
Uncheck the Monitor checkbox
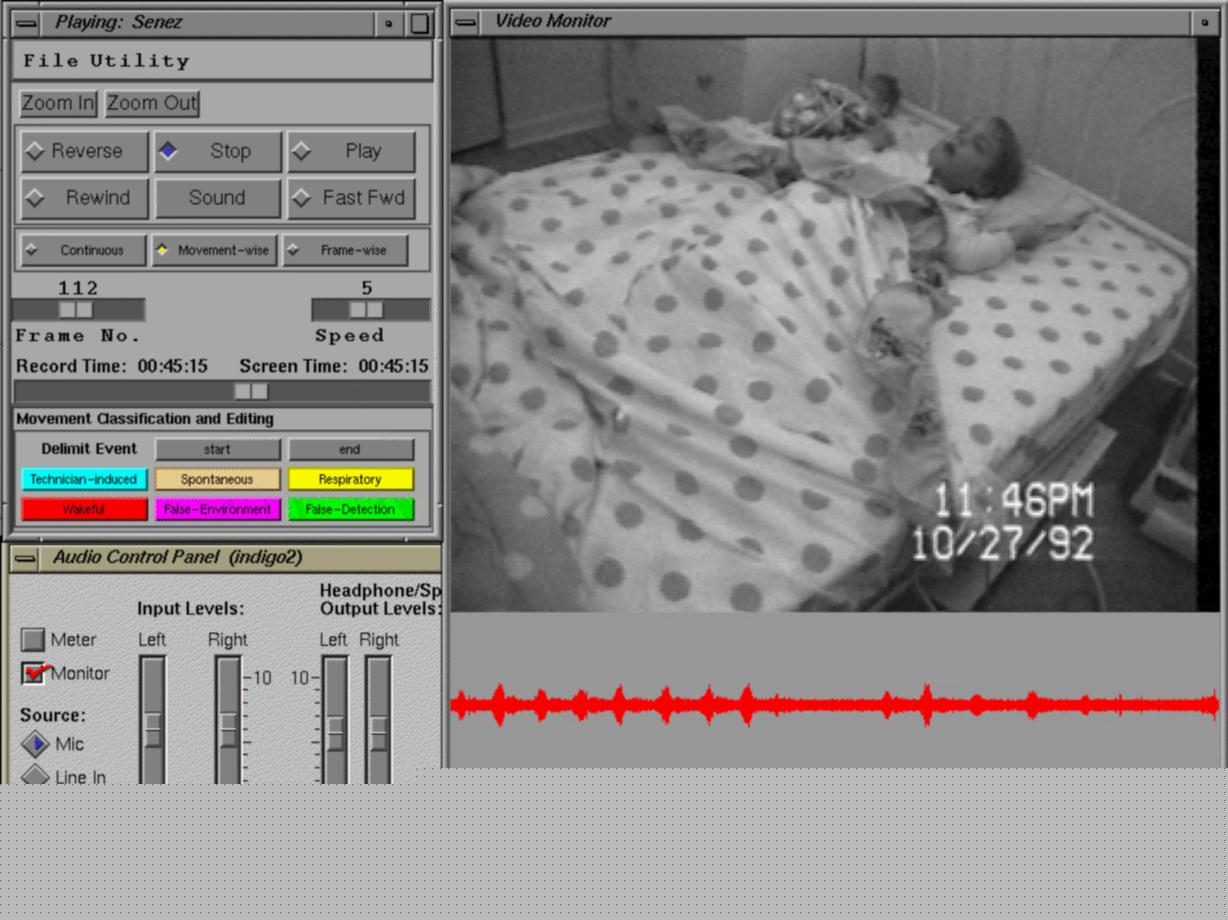(34, 673)
